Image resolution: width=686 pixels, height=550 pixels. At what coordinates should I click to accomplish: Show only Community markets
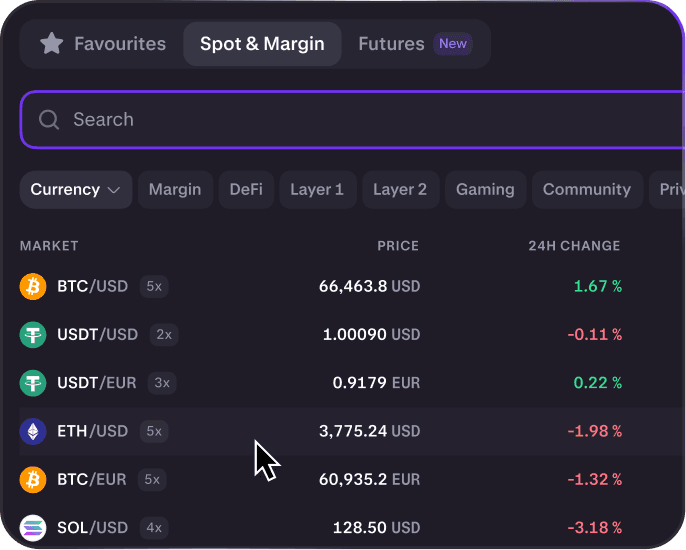pos(587,190)
